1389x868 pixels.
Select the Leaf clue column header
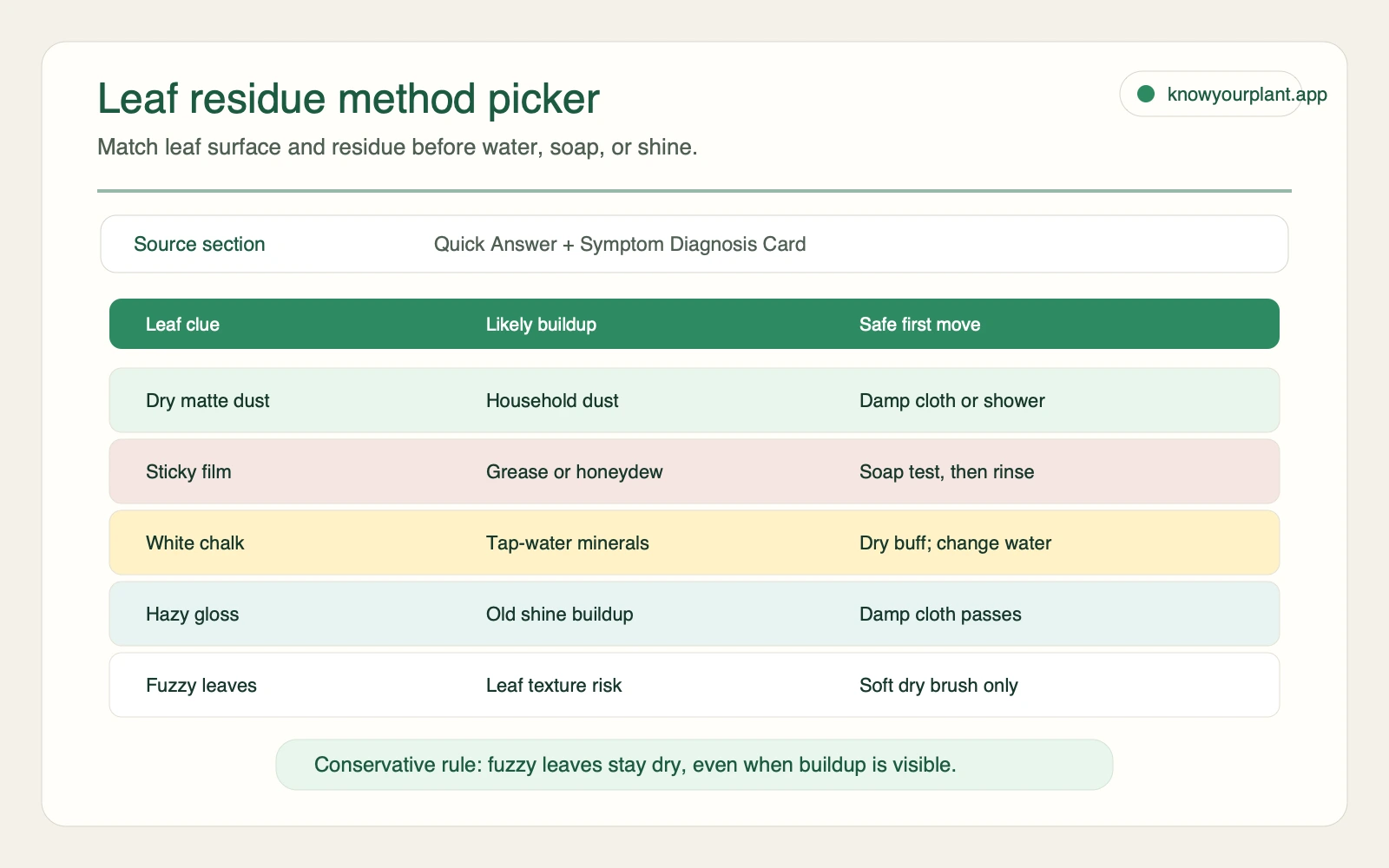(x=182, y=325)
